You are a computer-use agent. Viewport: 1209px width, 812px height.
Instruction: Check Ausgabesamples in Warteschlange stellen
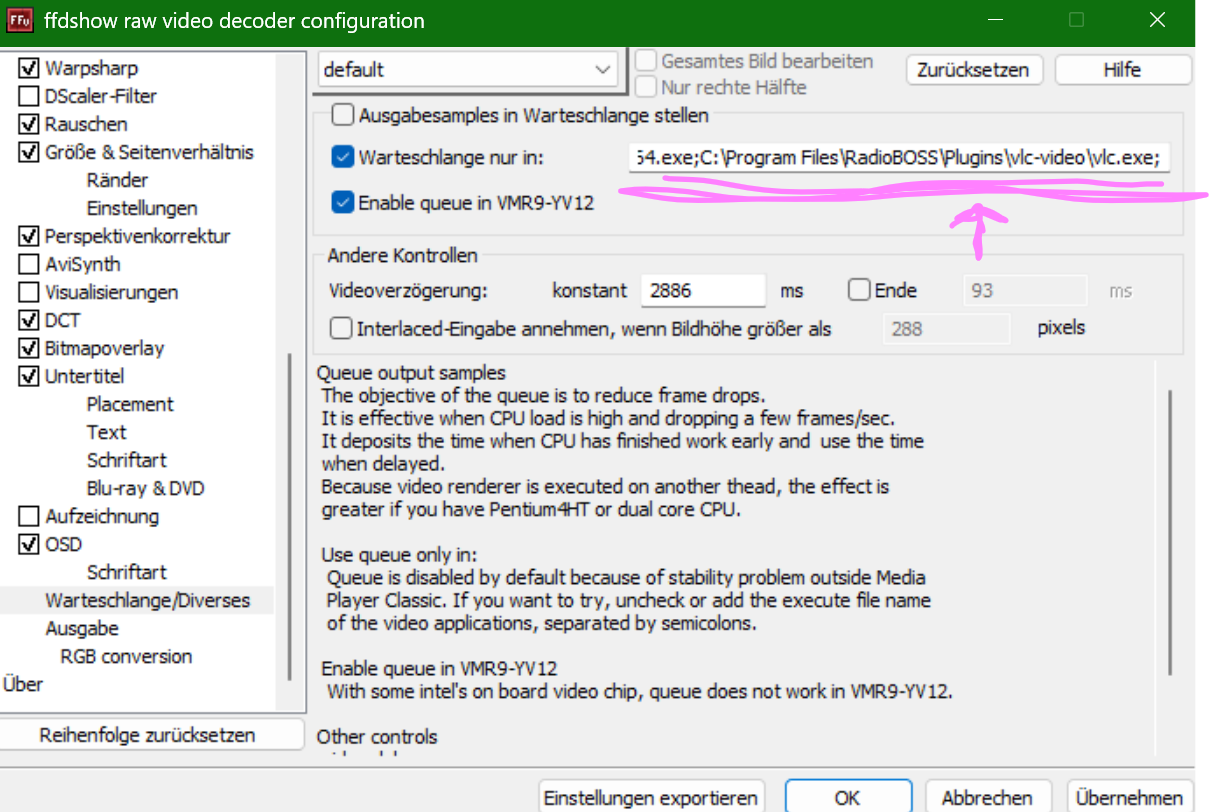point(343,115)
